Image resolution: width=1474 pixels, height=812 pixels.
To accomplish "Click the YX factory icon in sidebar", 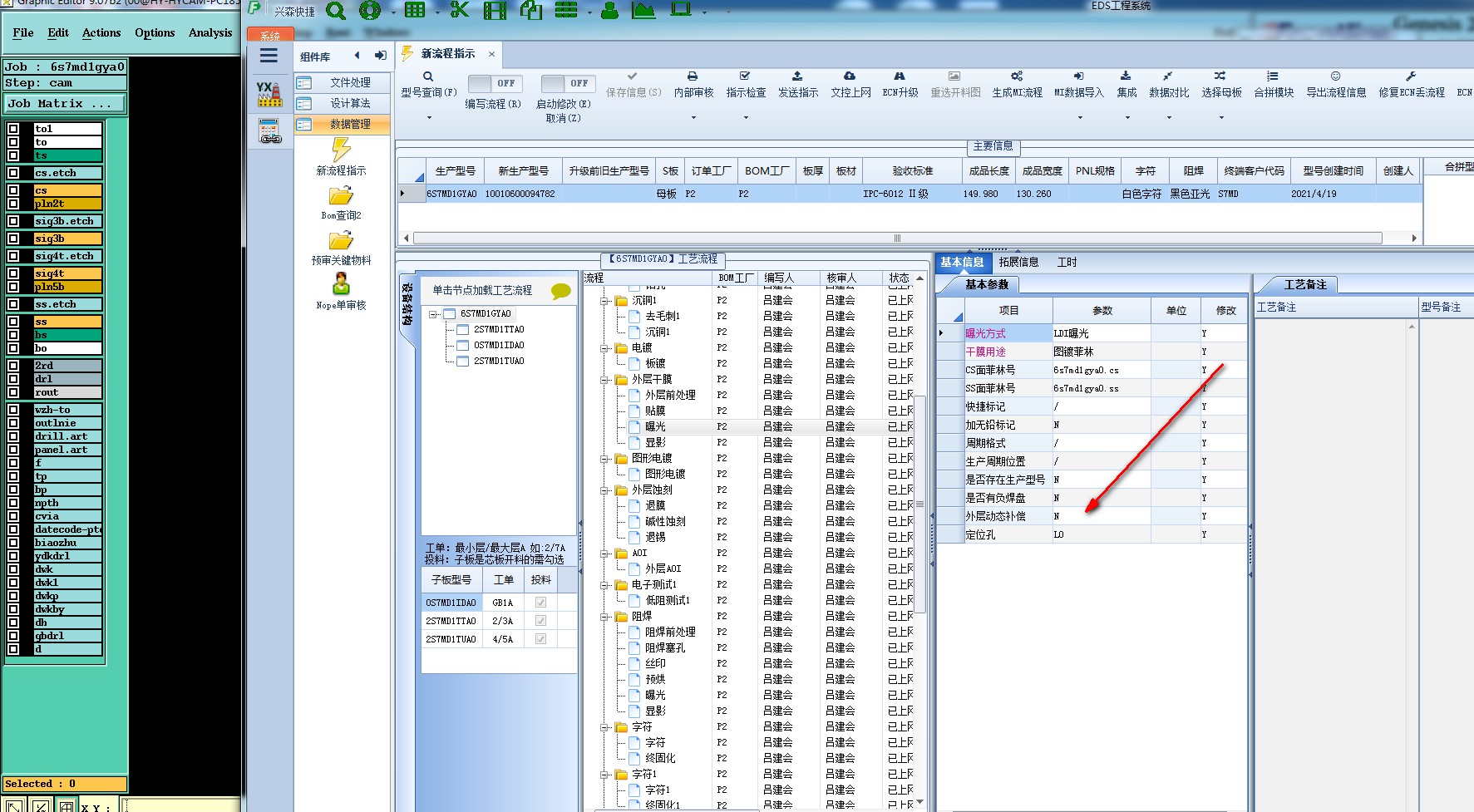I will [269, 94].
